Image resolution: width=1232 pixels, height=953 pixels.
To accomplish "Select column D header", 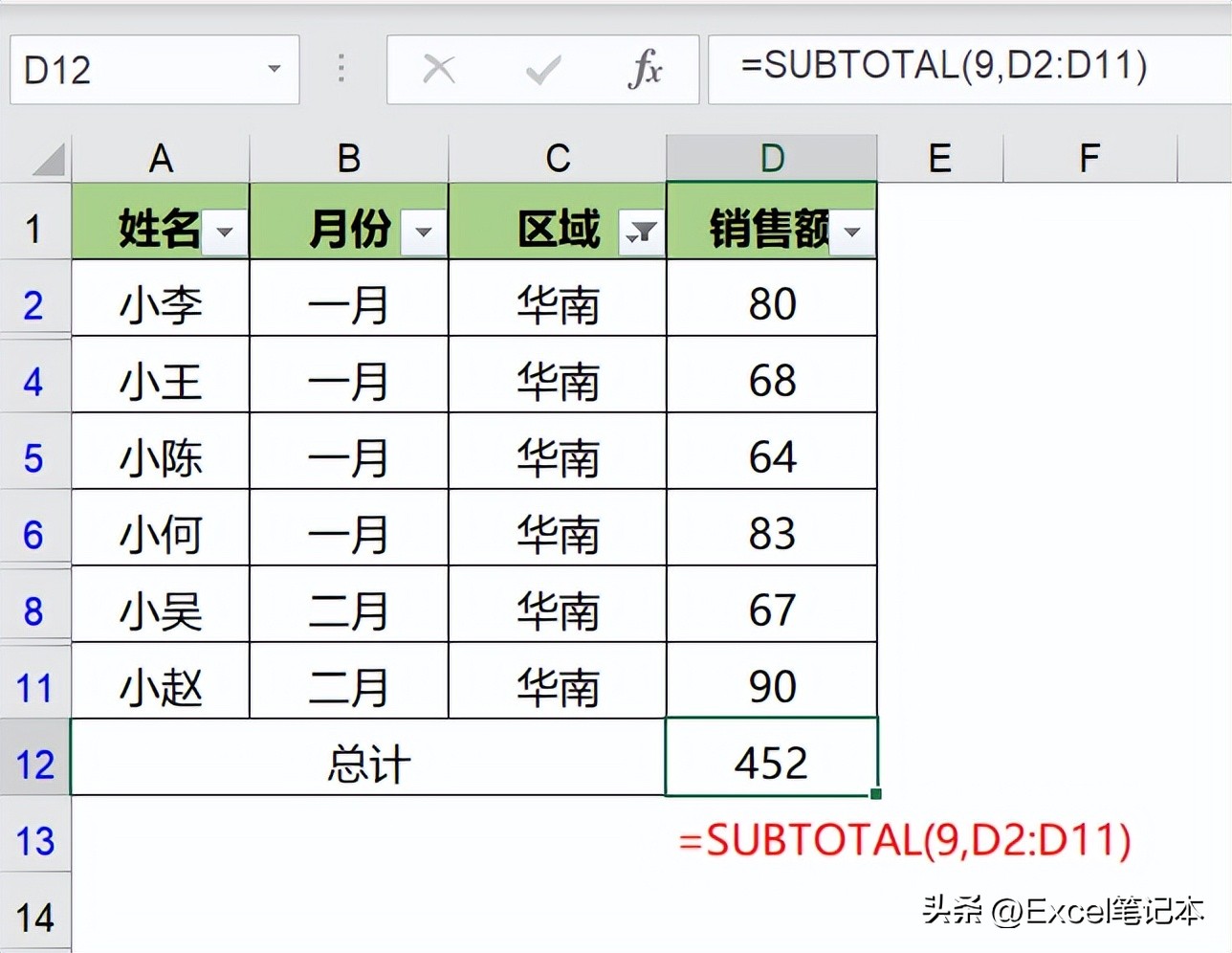I will (x=771, y=158).
